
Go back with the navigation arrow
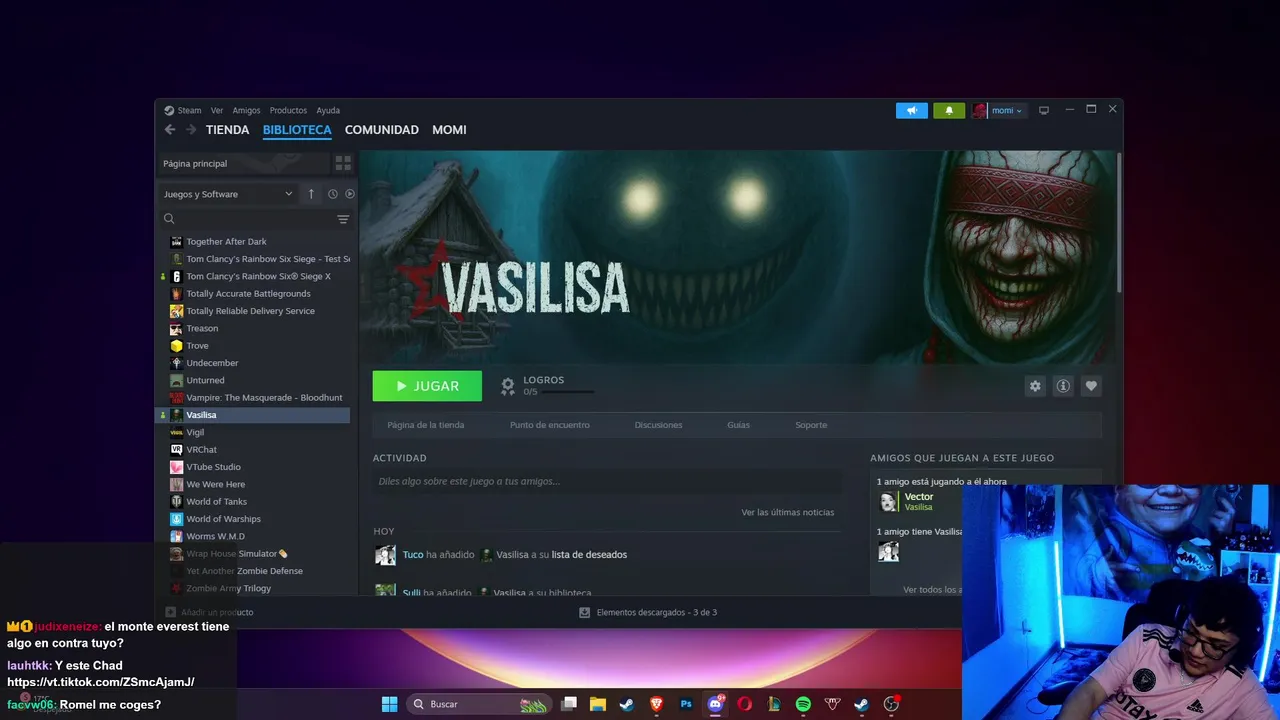point(170,130)
